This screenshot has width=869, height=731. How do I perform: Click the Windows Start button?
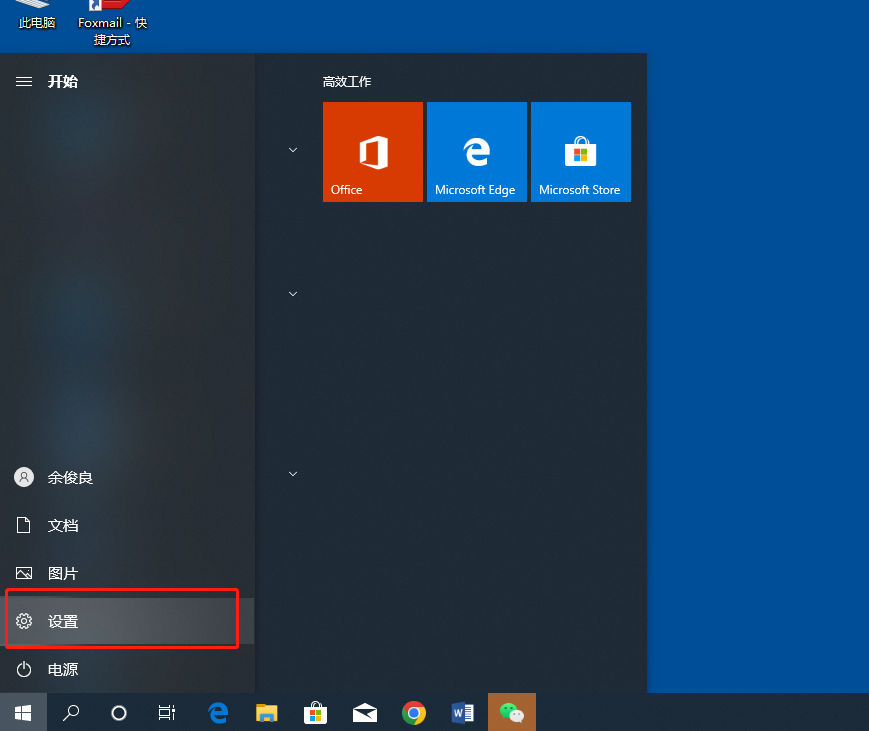pyautogui.click(x=23, y=712)
